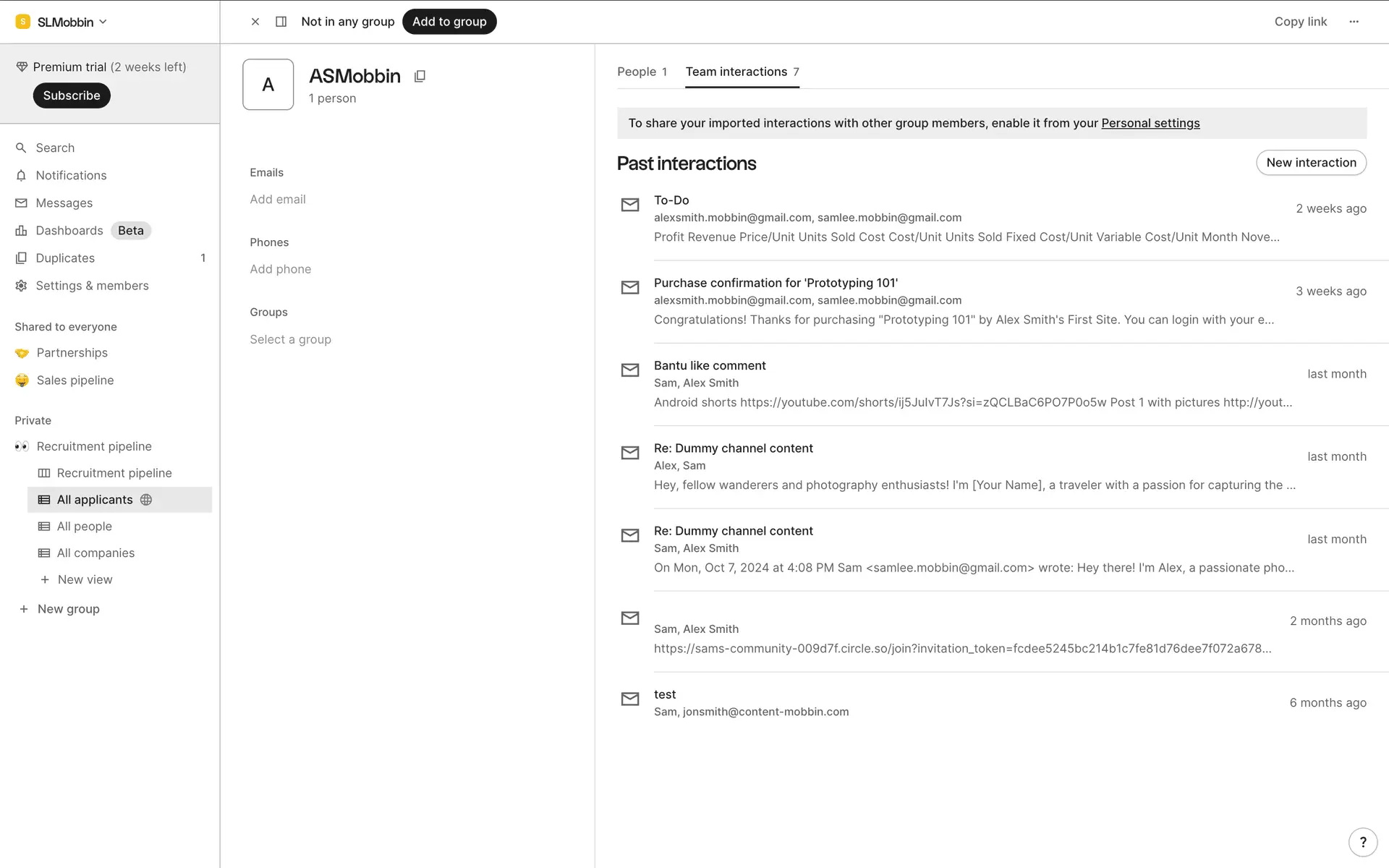
Task: Open the Notifications bell item
Action: tap(71, 175)
